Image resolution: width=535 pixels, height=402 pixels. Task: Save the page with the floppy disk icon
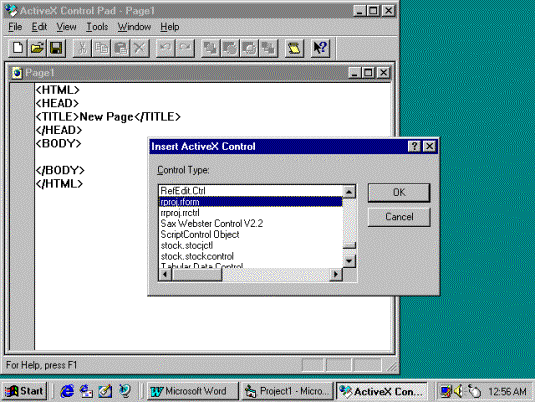(x=56, y=48)
